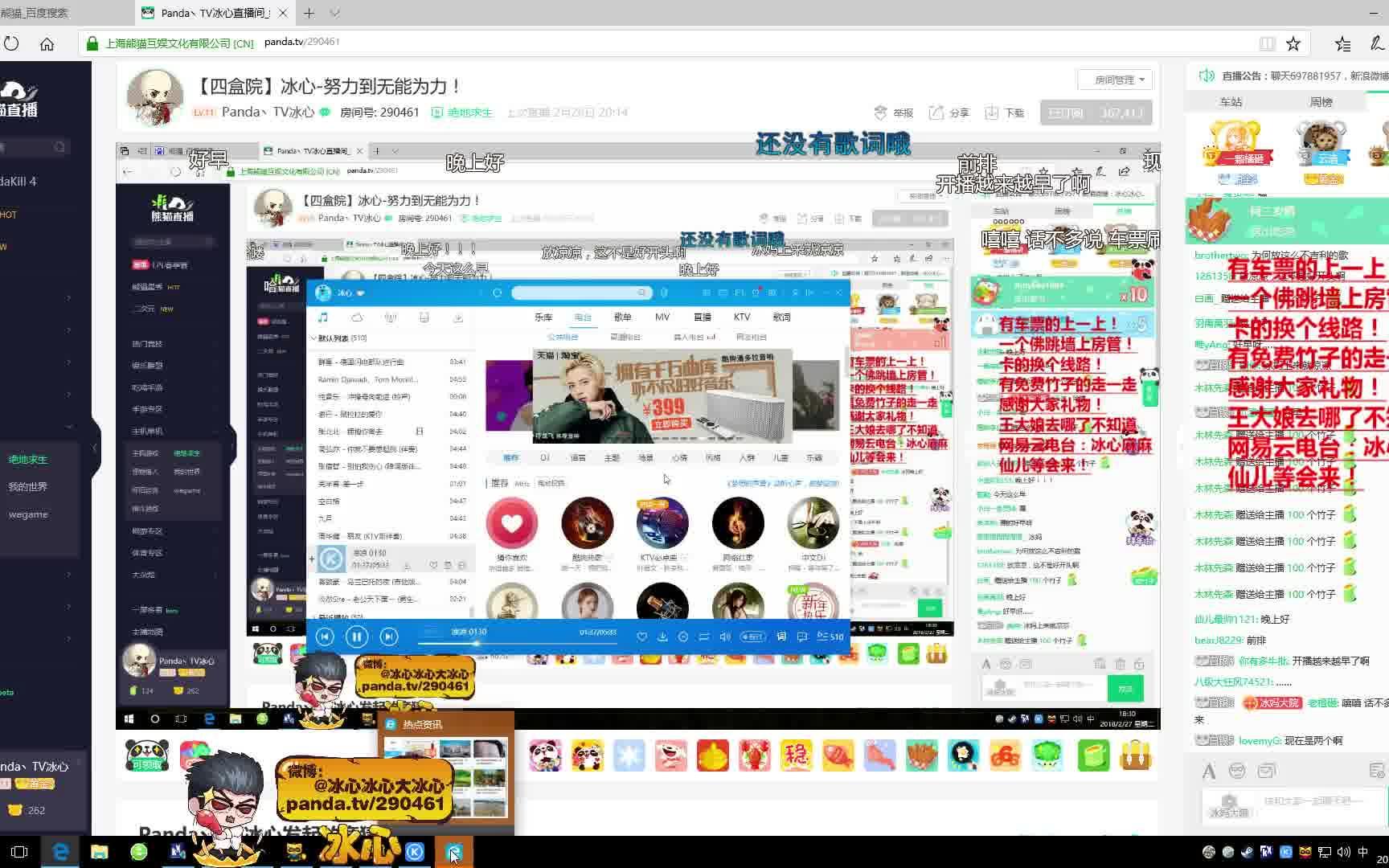Open the Kugou 510 playlist queue

[830, 637]
